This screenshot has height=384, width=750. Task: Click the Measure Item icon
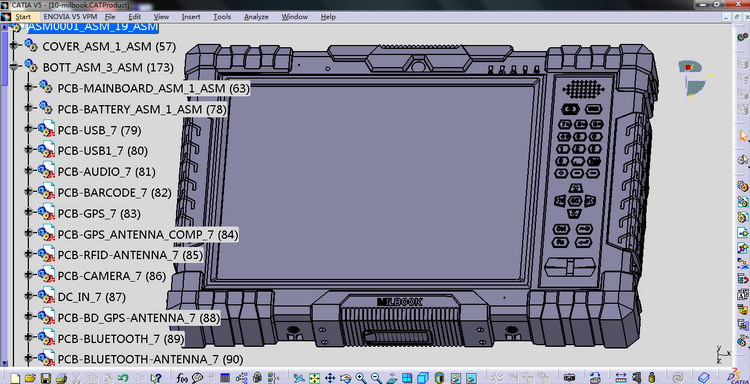(x=637, y=378)
